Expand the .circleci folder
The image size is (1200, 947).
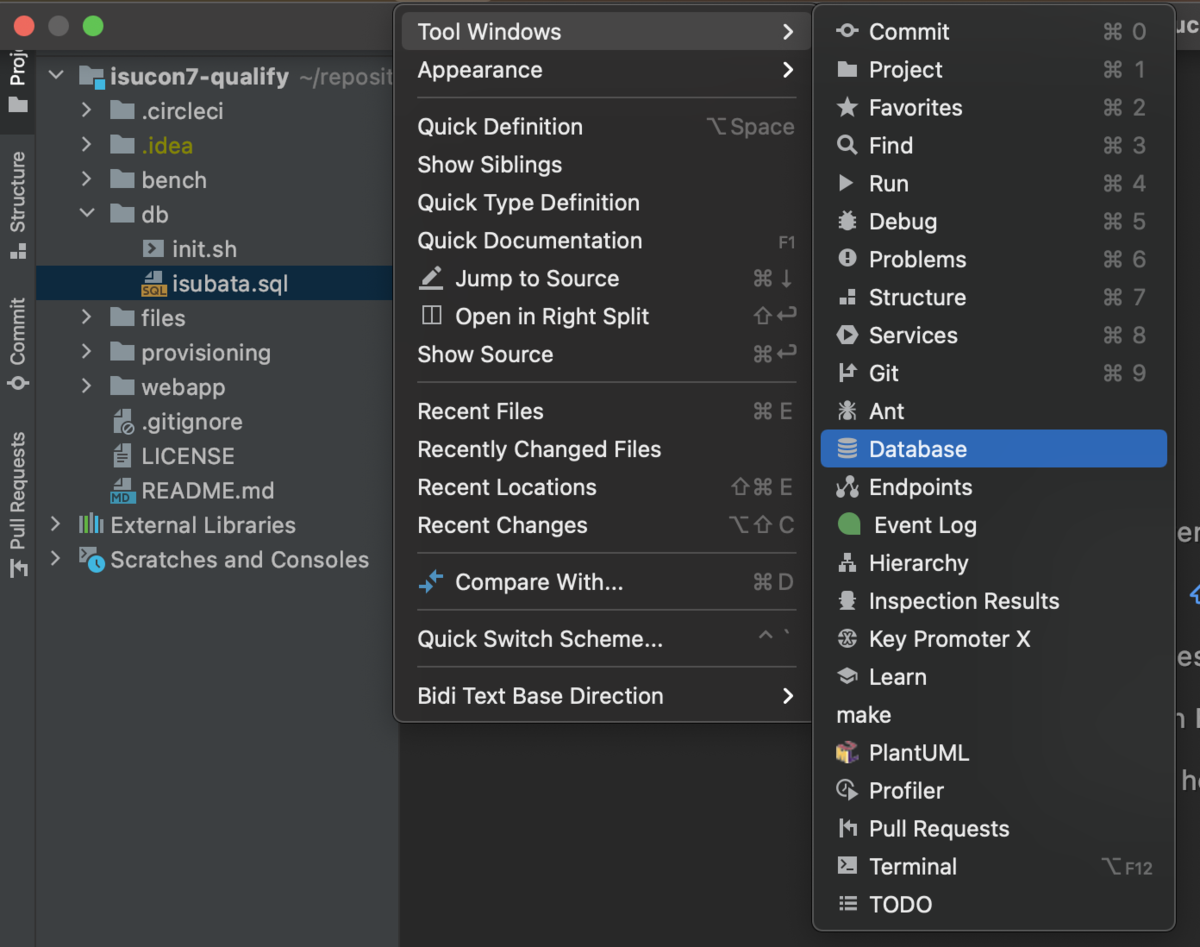86,110
